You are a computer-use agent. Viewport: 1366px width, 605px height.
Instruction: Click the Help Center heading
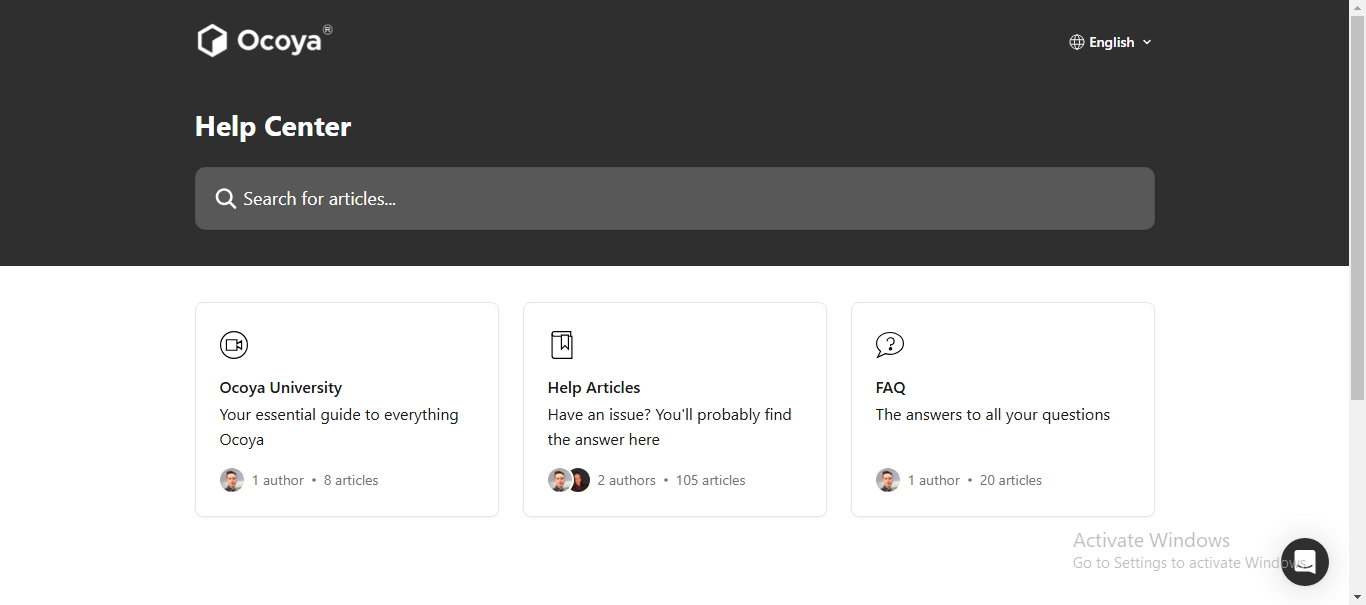pos(273,126)
